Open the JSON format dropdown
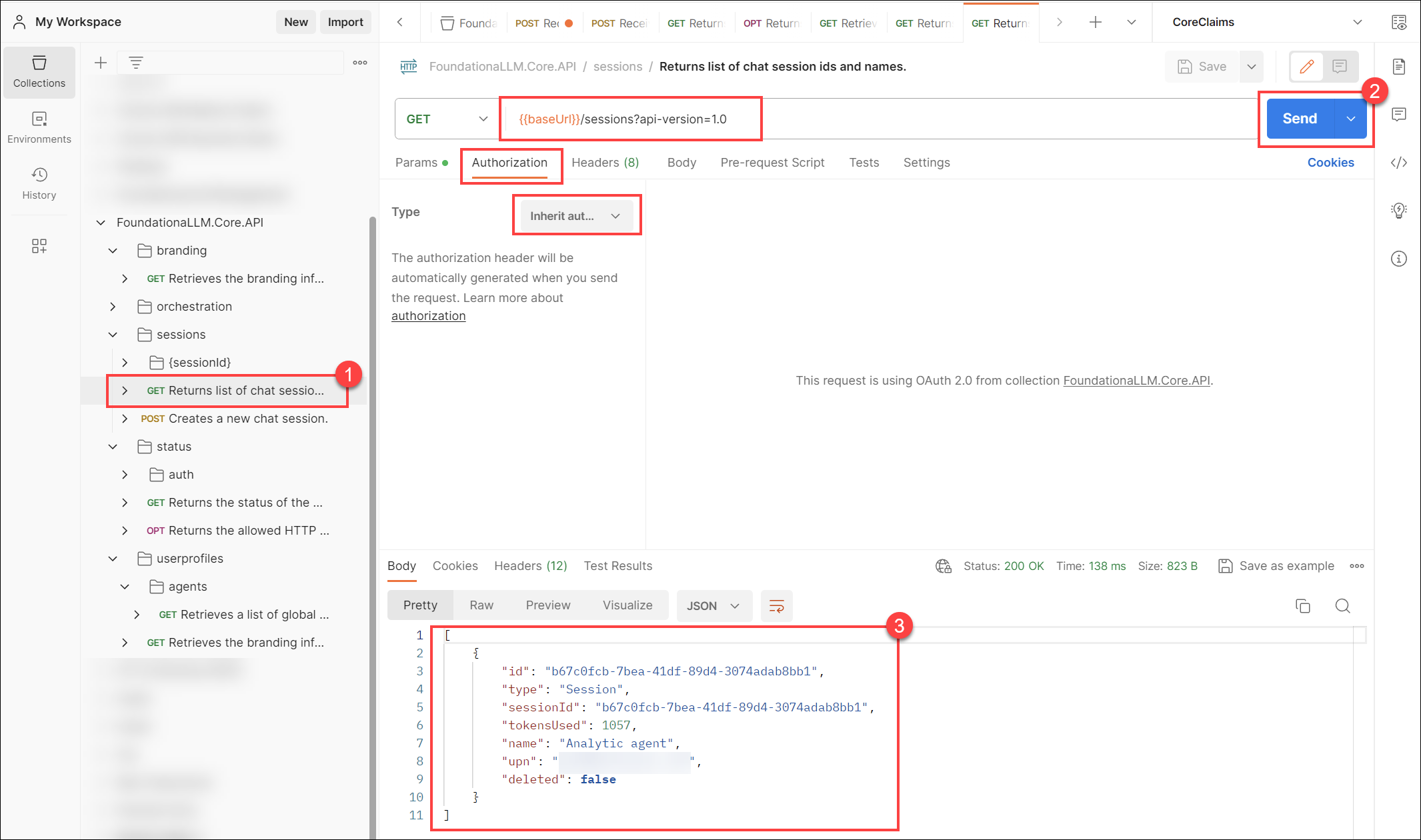Image resolution: width=1421 pixels, height=840 pixels. click(714, 605)
